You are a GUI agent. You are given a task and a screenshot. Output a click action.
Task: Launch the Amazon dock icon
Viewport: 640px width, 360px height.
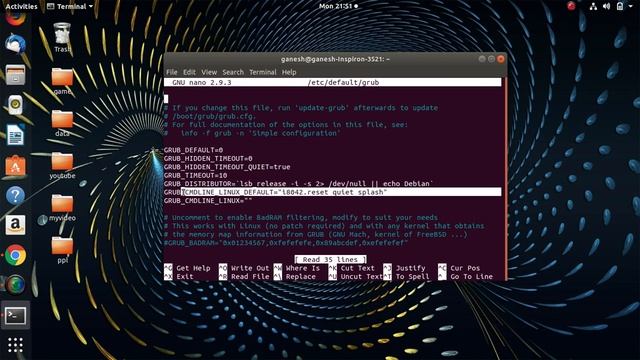click(x=16, y=225)
